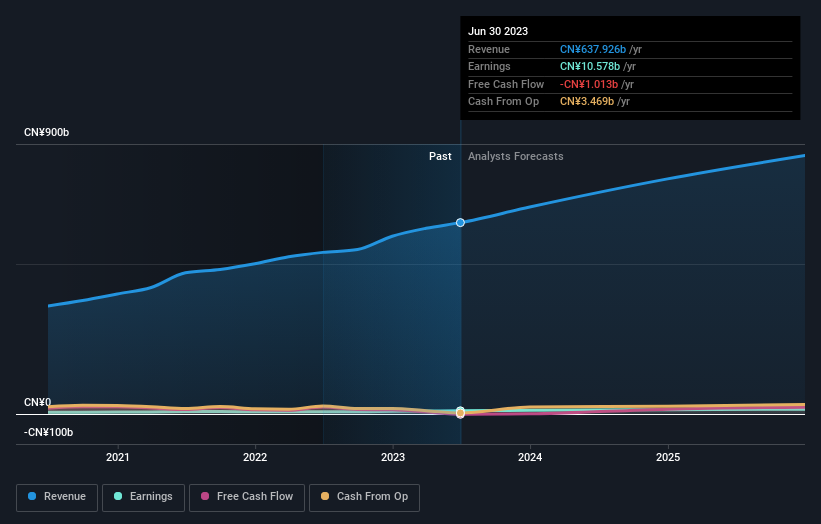Select the Cash From Op marker near zero
Image resolution: width=821 pixels, height=524 pixels.
coord(460,413)
